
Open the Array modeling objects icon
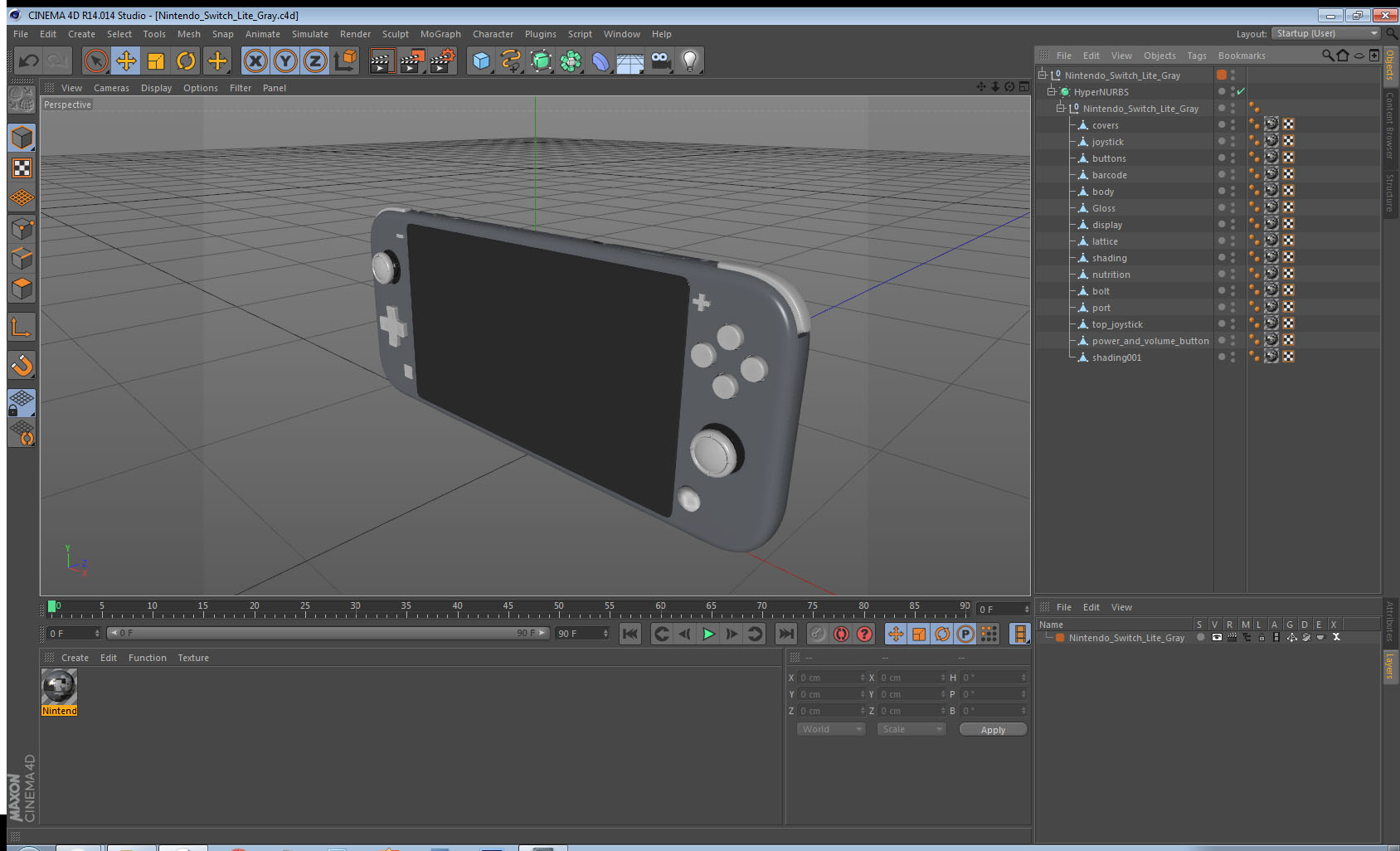(x=571, y=61)
